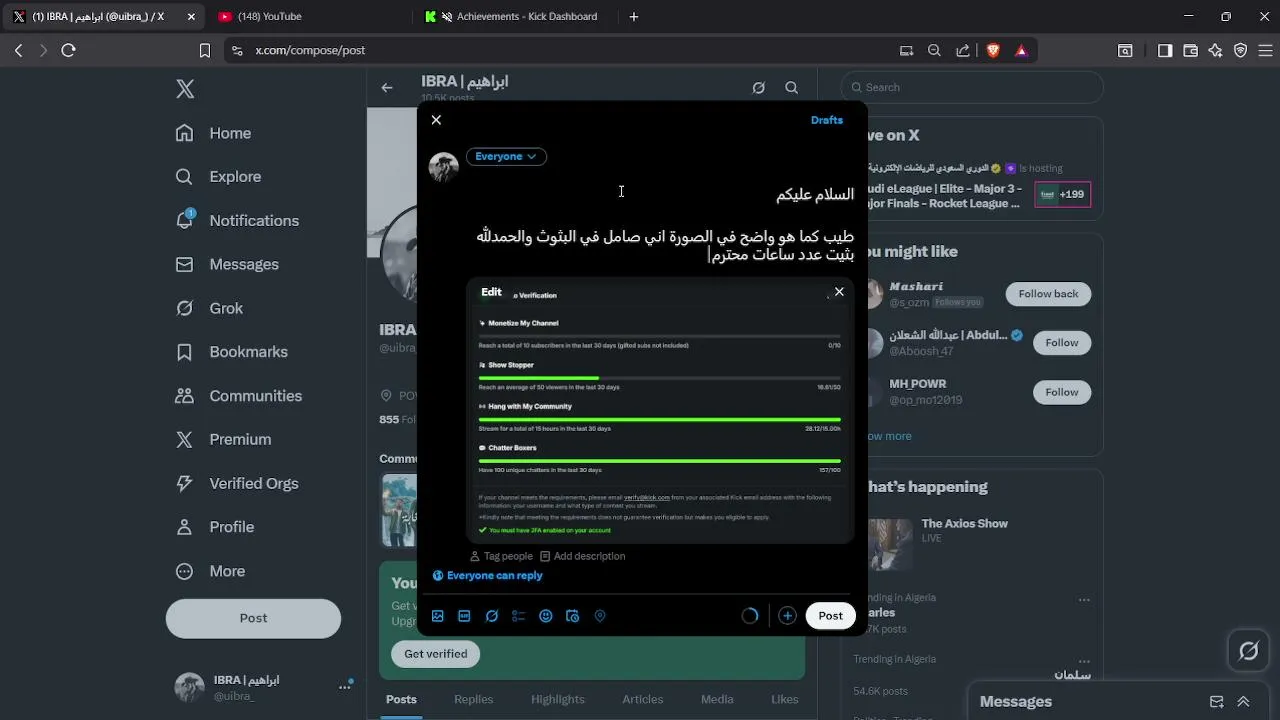Click Grok icon in profile header
This screenshot has width=1280, height=720.
(x=758, y=88)
